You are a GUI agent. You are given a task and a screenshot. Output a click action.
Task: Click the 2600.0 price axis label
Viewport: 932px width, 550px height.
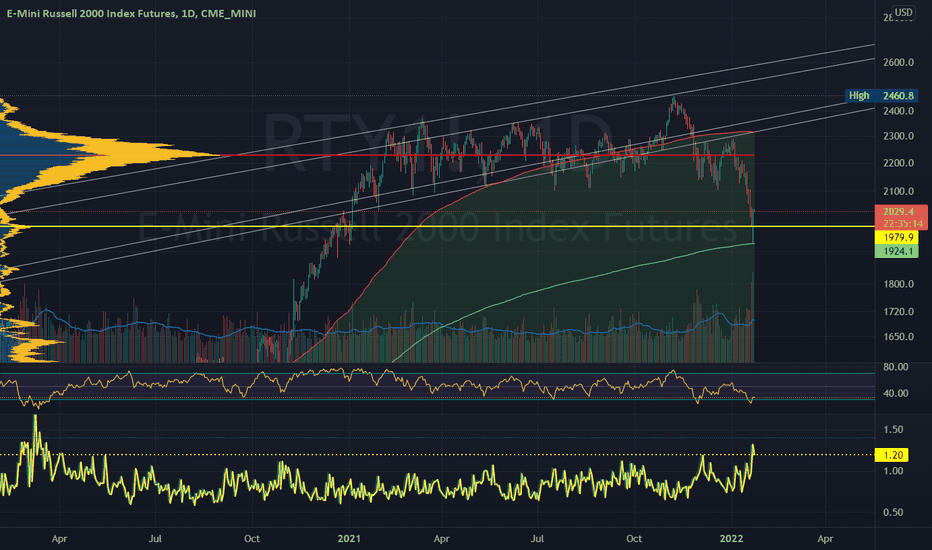[x=898, y=62]
